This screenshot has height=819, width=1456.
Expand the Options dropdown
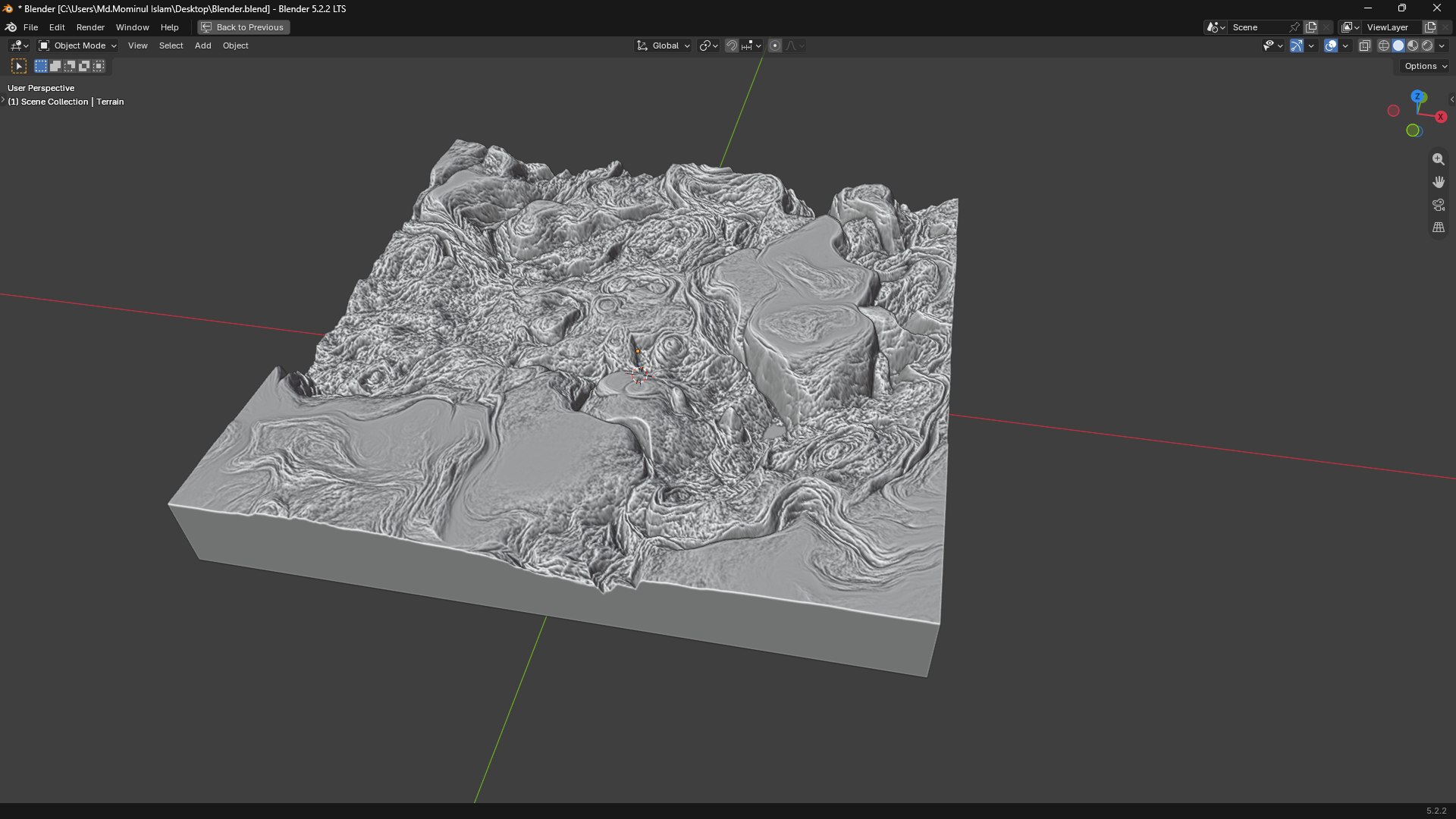pyautogui.click(x=1426, y=66)
